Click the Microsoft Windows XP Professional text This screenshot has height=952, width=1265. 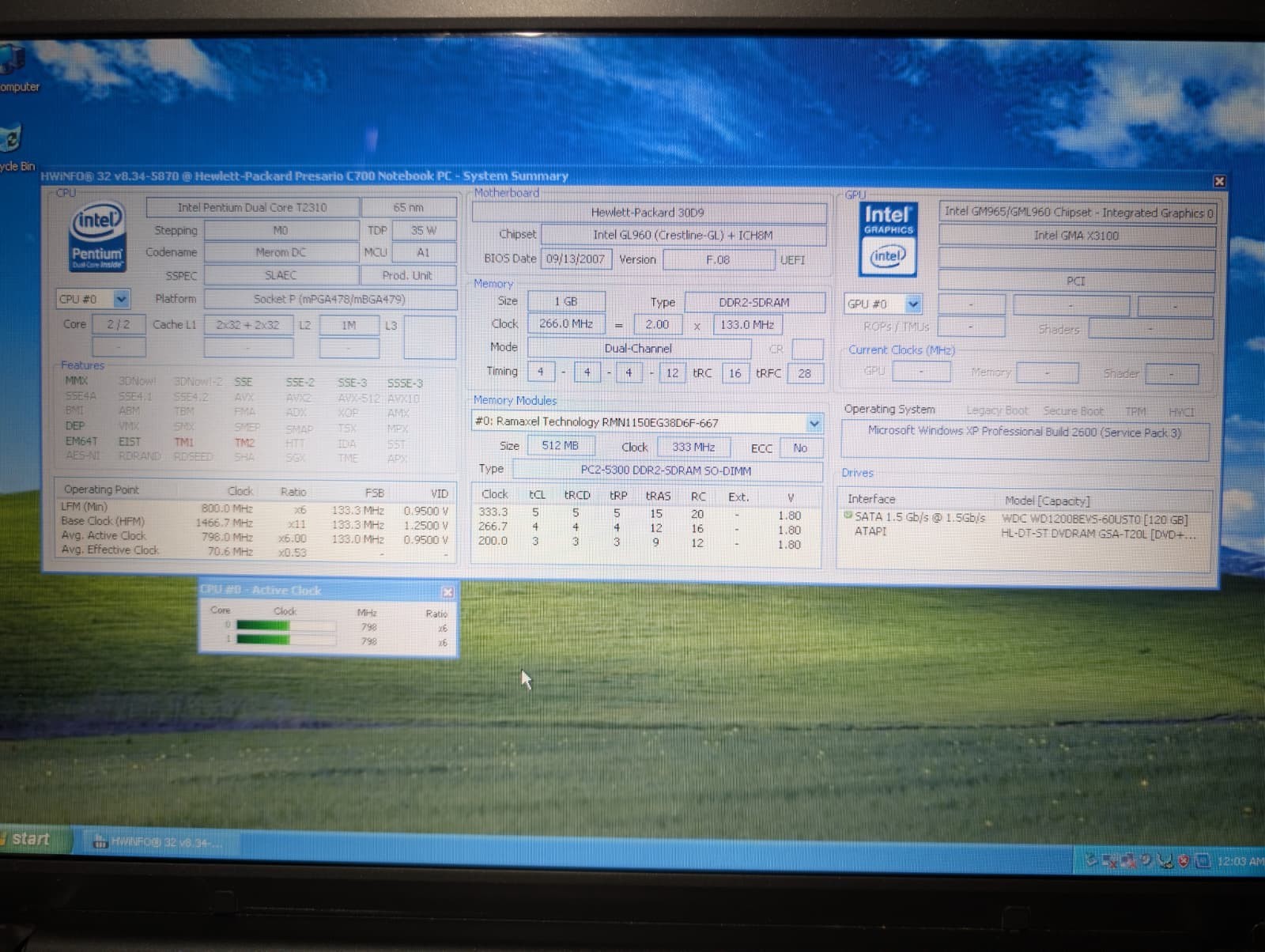pyautogui.click(x=1025, y=432)
